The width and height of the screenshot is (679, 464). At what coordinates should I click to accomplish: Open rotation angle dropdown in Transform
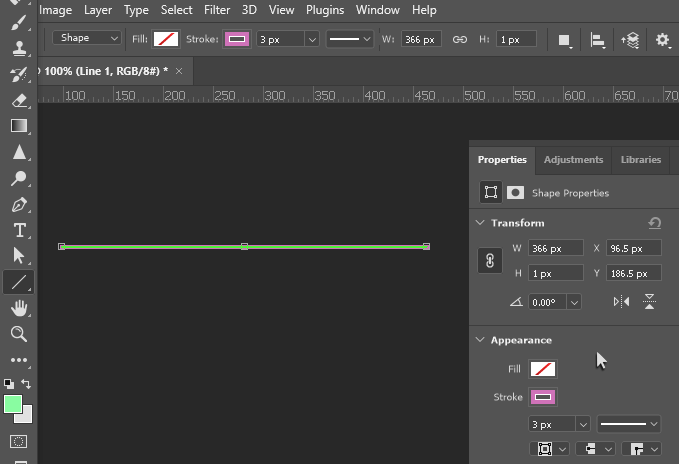tap(574, 302)
